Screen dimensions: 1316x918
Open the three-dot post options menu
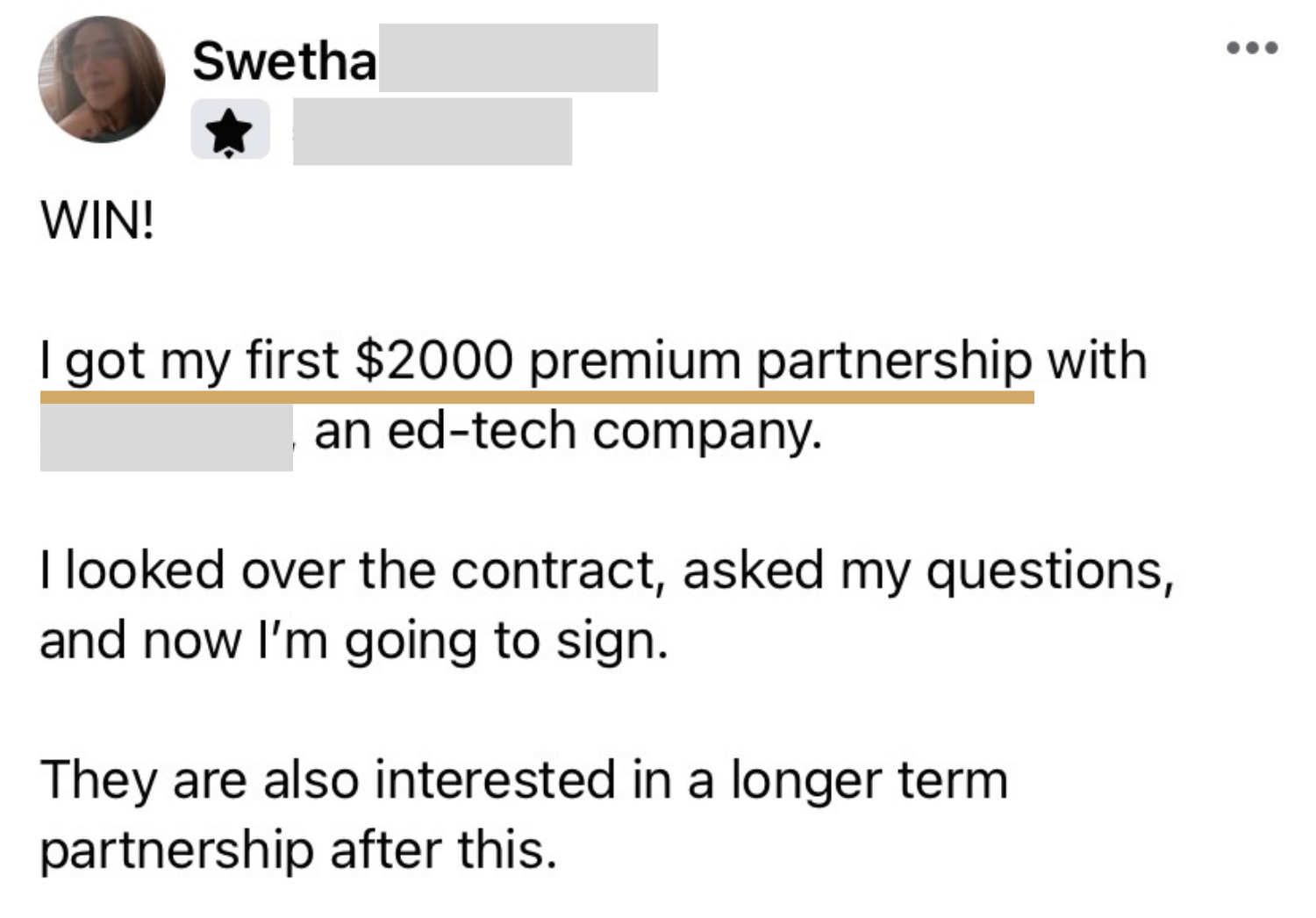point(1252,47)
